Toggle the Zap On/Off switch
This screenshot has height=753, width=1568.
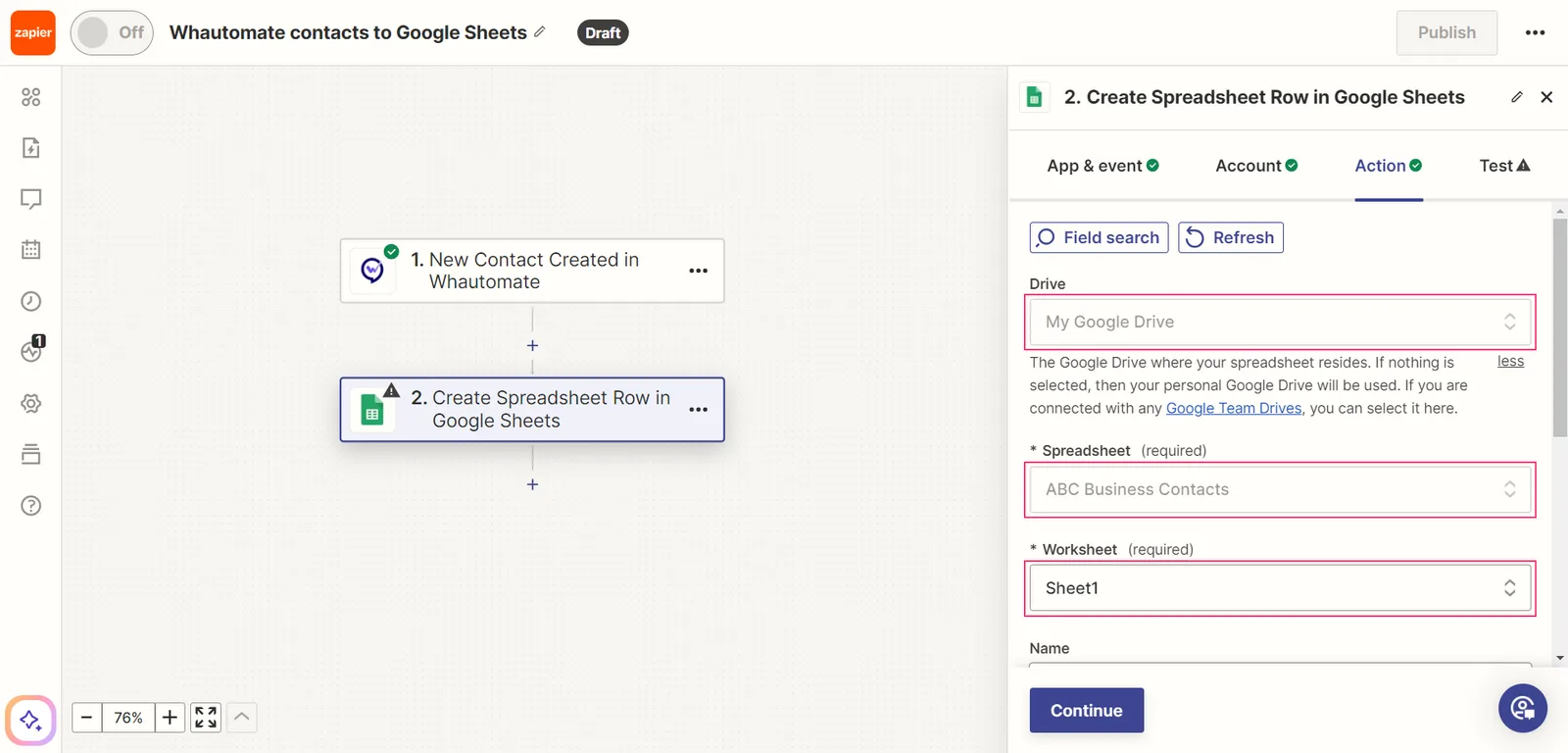pos(112,32)
